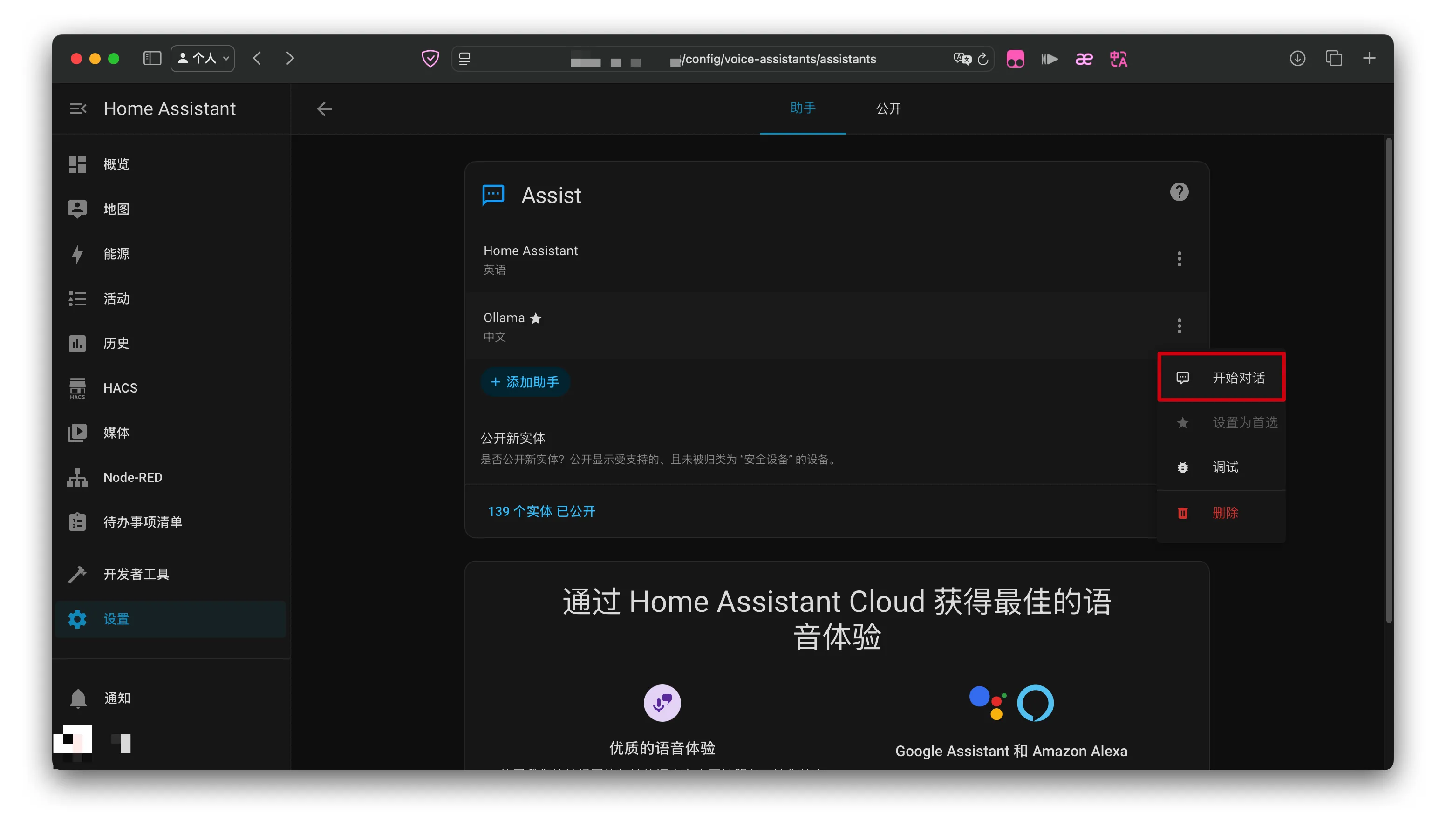The image size is (1446, 840).
Task: Click the 添加助手 add assistant button
Action: point(525,382)
